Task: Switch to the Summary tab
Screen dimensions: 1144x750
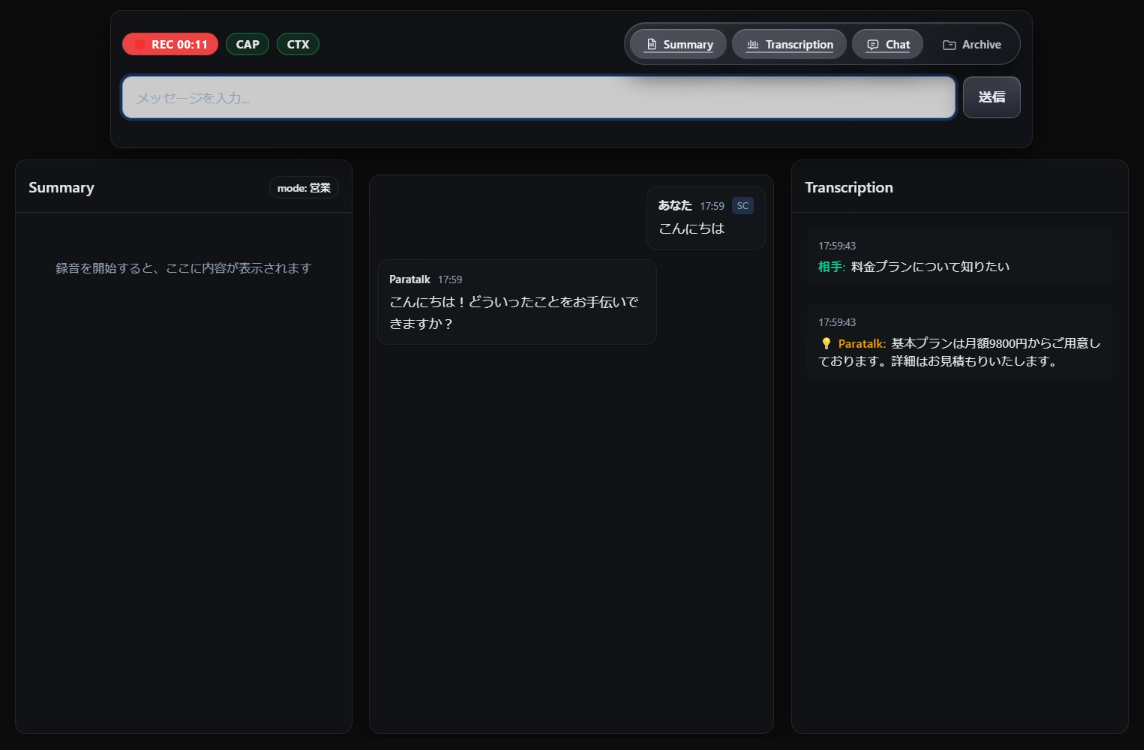Action: click(679, 43)
